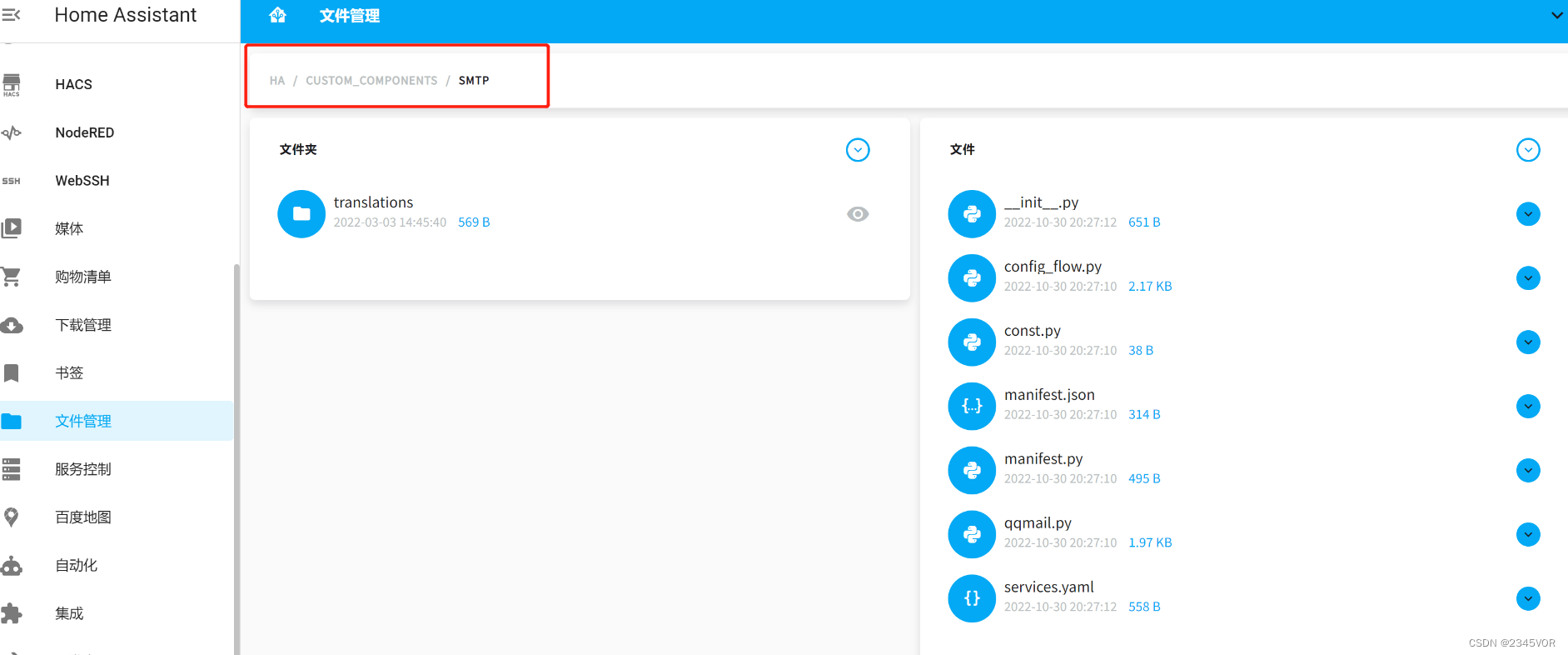Expand the 文件夹 panel options chevron

pos(858,150)
